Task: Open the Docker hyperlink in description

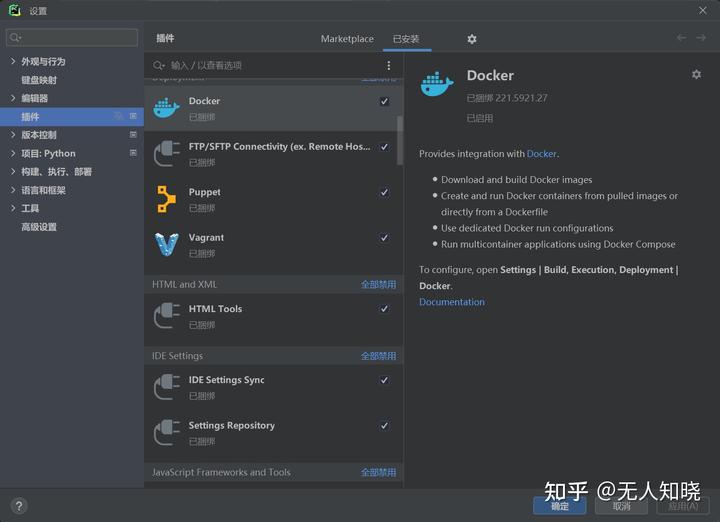Action: [541, 154]
